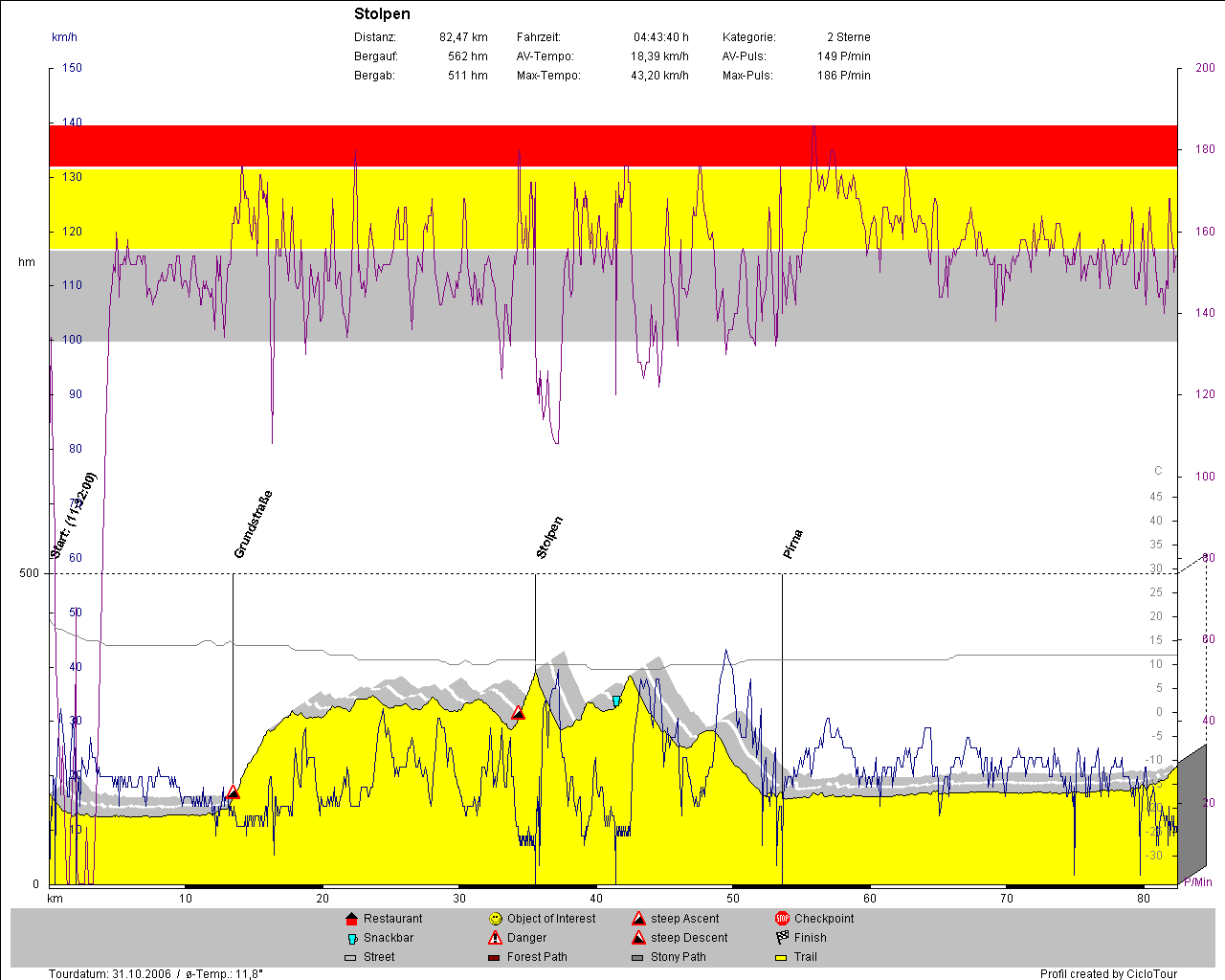Click the steep Ascent legend icon

(638, 919)
